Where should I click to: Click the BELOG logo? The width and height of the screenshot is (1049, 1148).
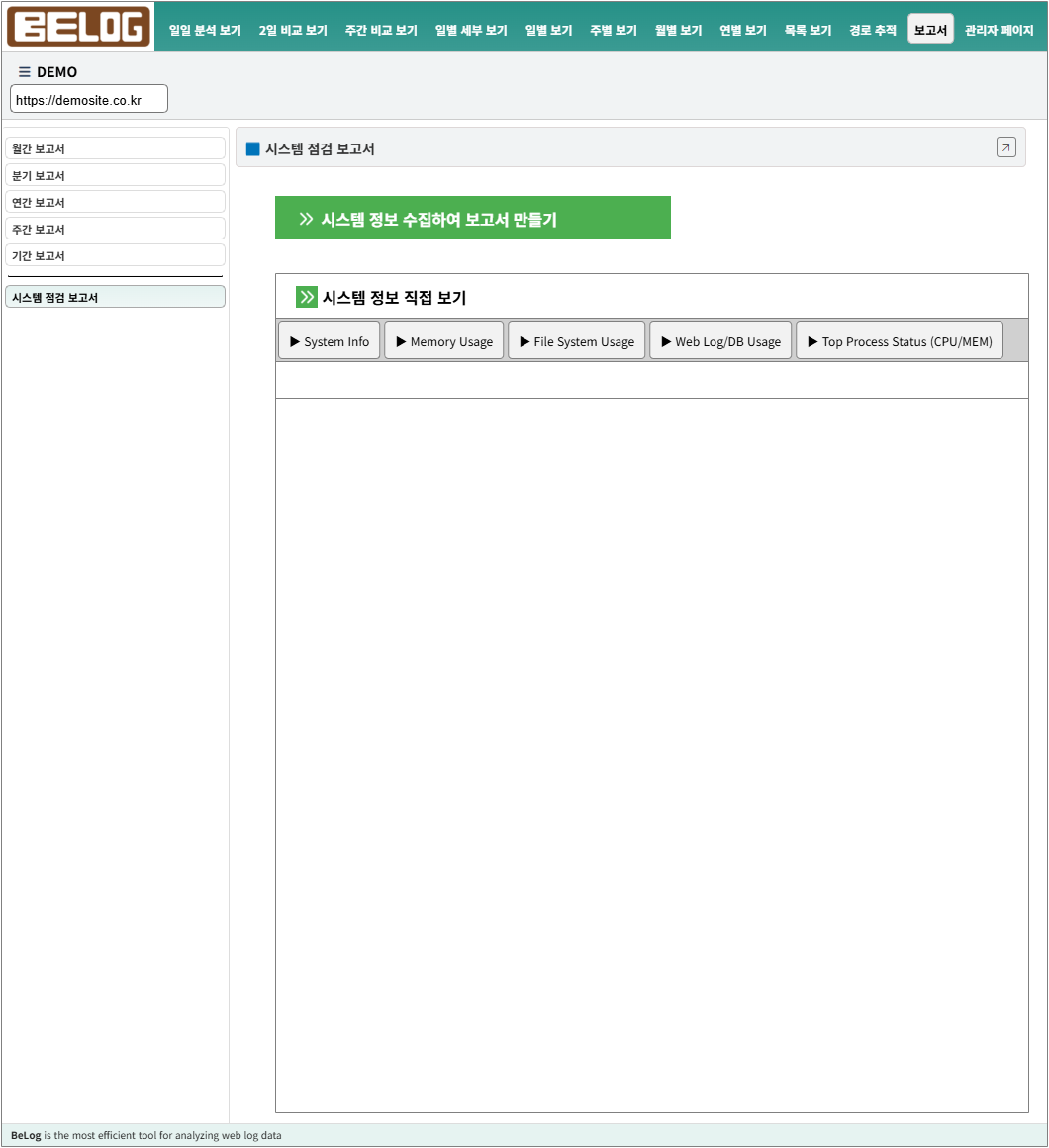coord(78,27)
